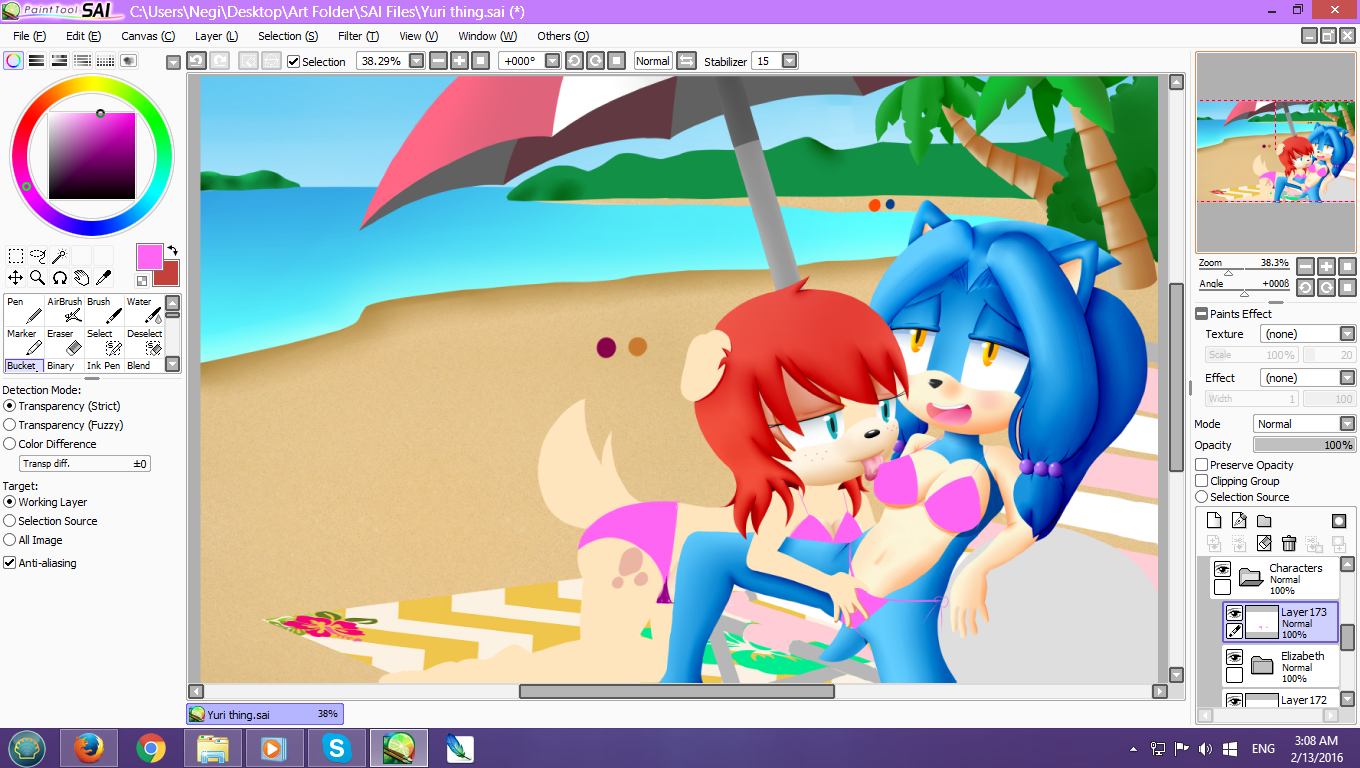Select the rectangular Selection tool
This screenshot has height=768, width=1360.
(16, 256)
